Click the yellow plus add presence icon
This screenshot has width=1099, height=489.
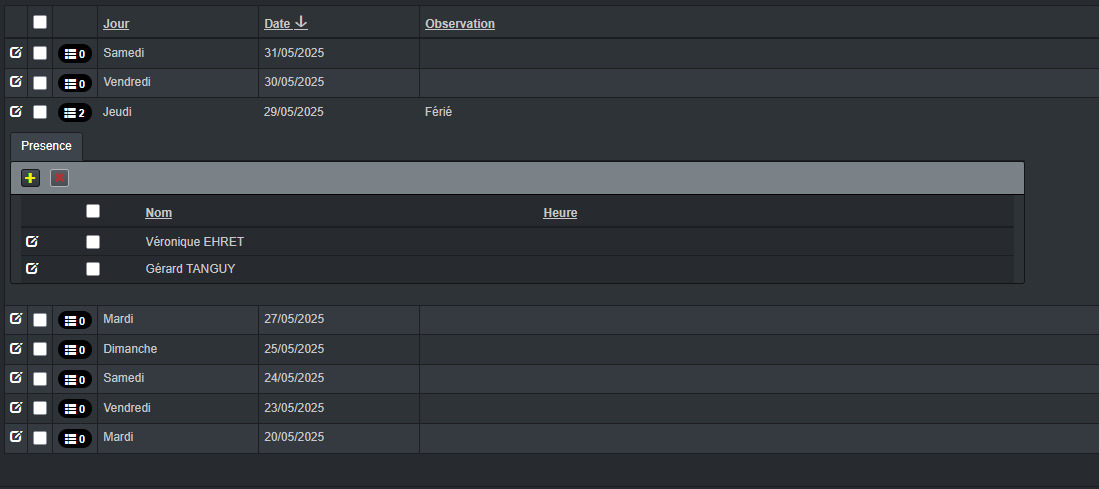pyautogui.click(x=30, y=178)
